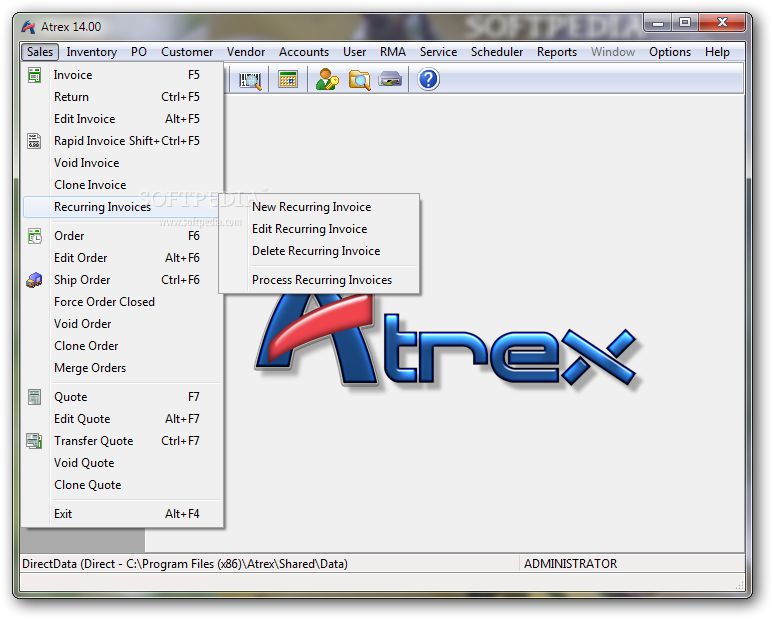Screen dimensions: 773x619
Task: Open the PO menu
Action: [x=139, y=52]
